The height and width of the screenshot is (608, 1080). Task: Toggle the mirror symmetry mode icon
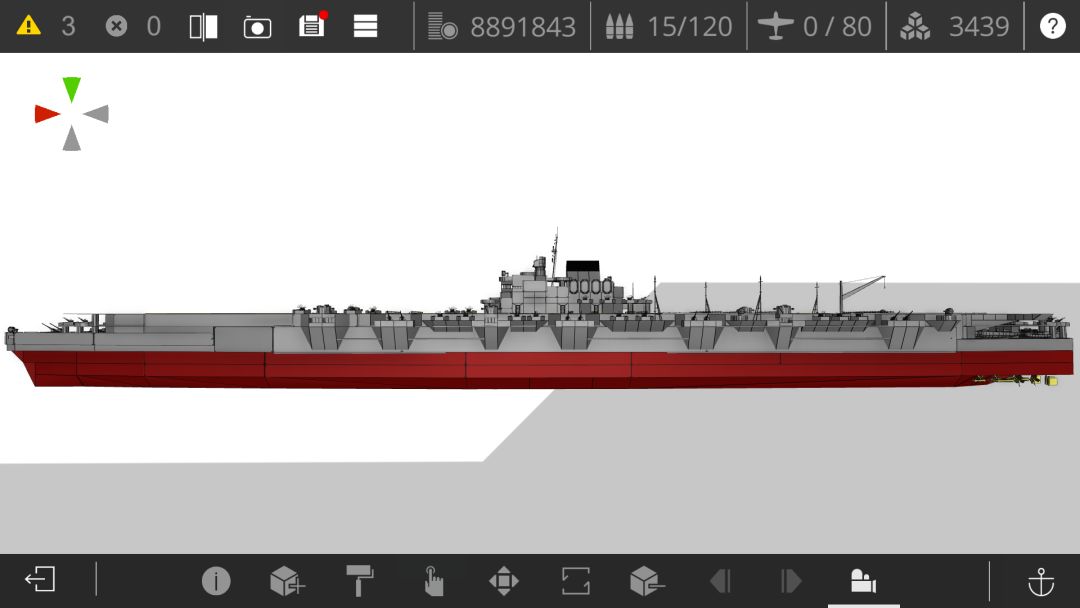(x=204, y=27)
